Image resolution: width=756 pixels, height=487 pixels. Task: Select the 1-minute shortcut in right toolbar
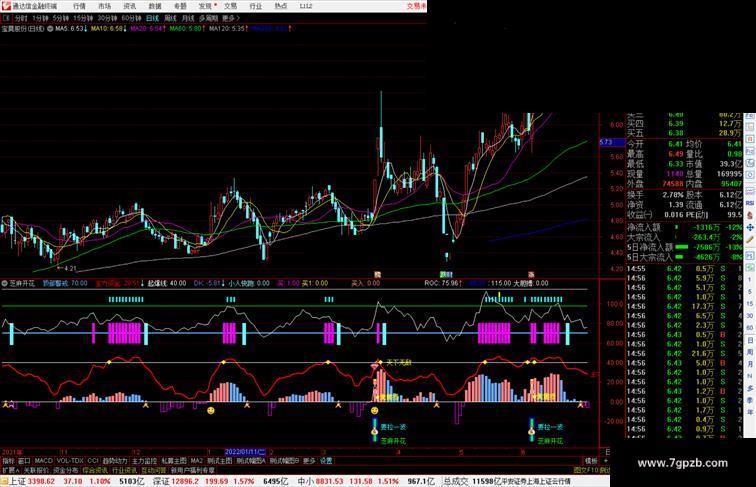tap(750, 280)
